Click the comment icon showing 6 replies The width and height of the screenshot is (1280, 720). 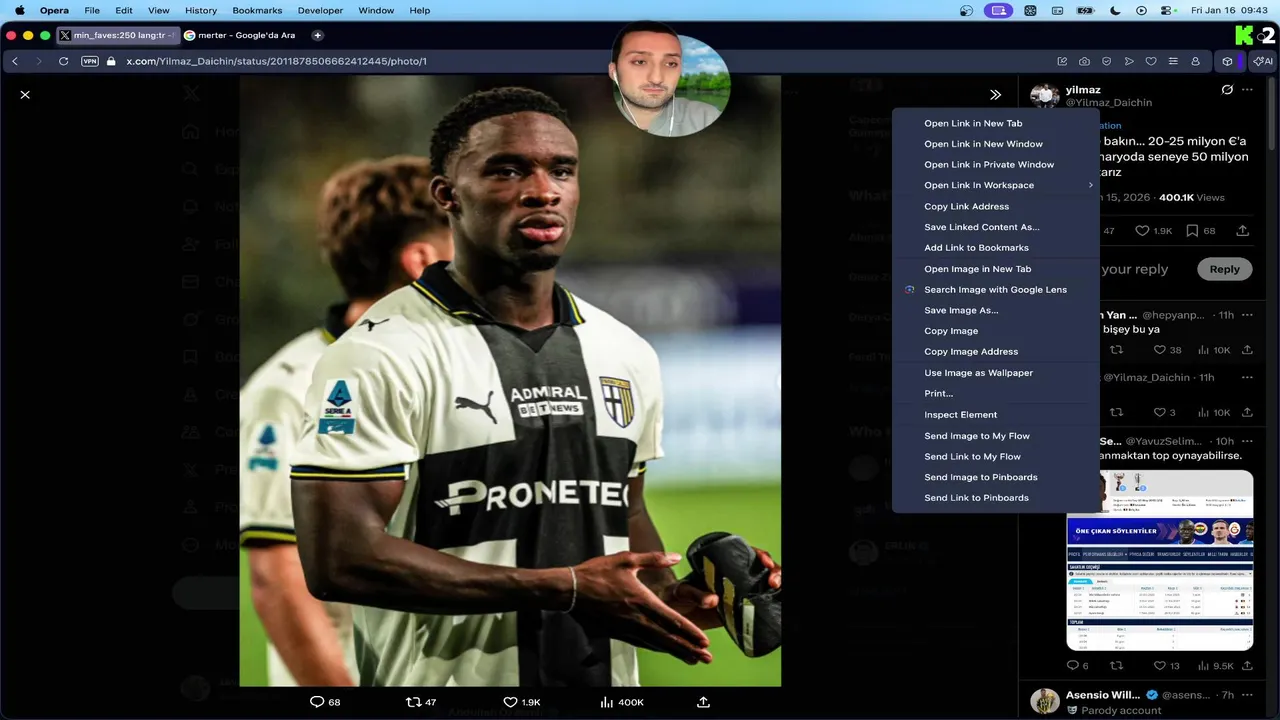click(x=1073, y=666)
